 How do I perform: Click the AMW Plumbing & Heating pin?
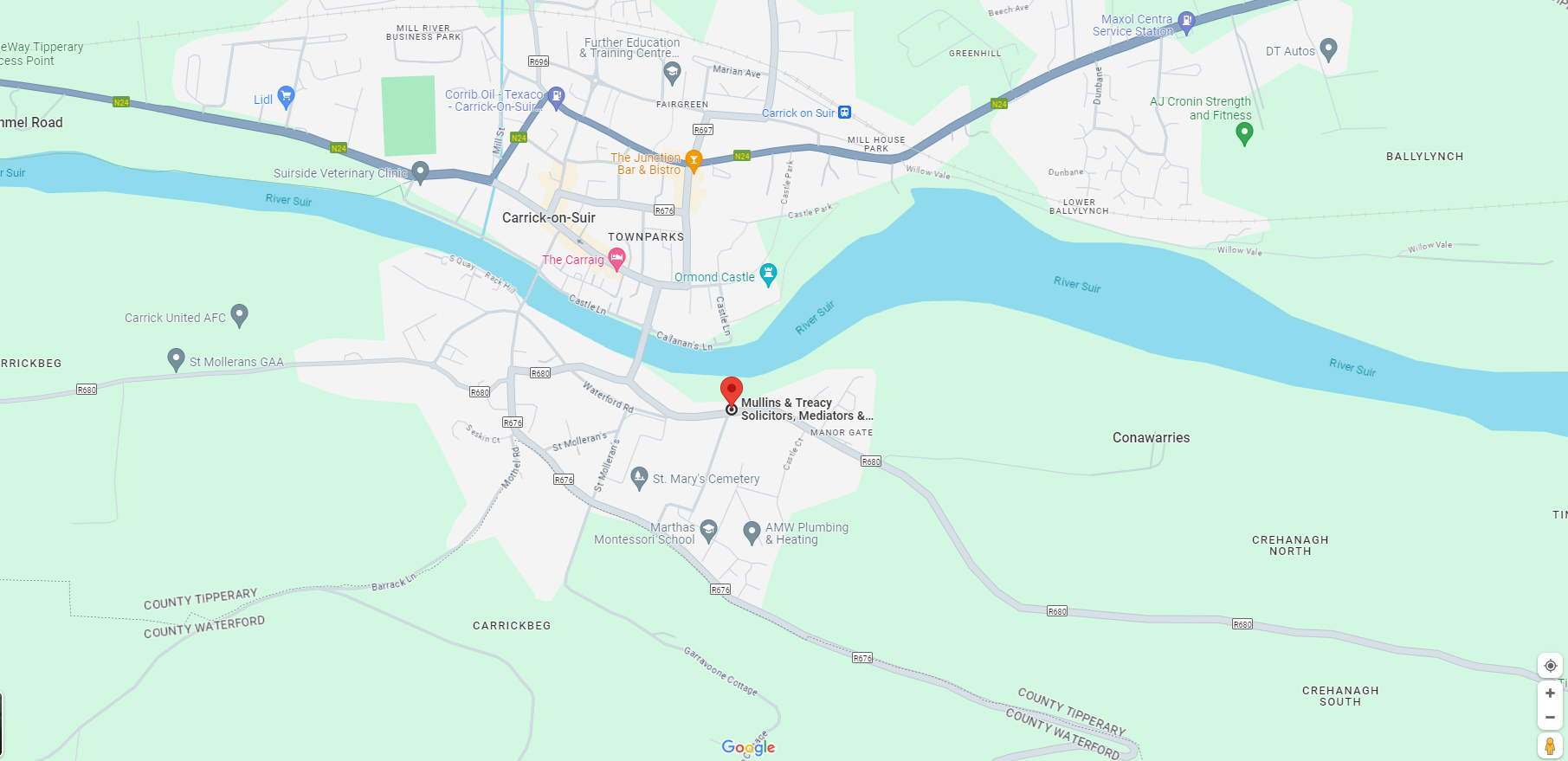coord(752,532)
